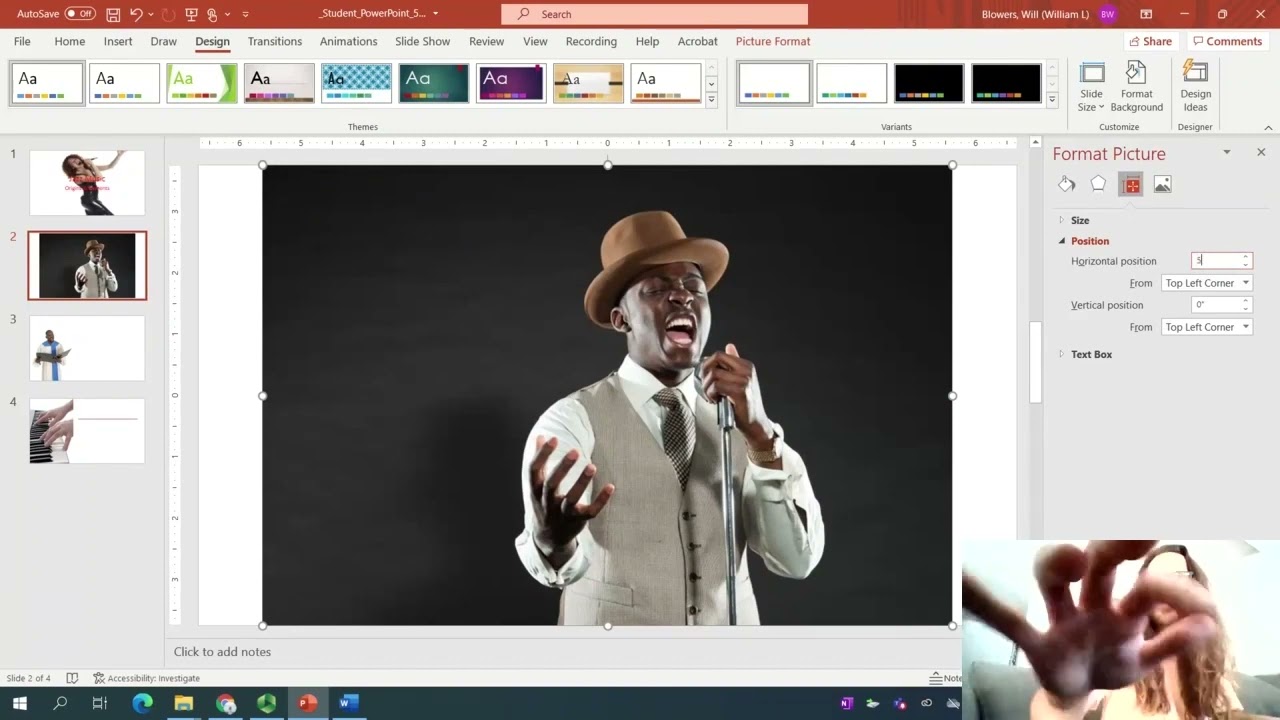
Task: Open Fill & Line tab in Format Picture
Action: (x=1067, y=184)
